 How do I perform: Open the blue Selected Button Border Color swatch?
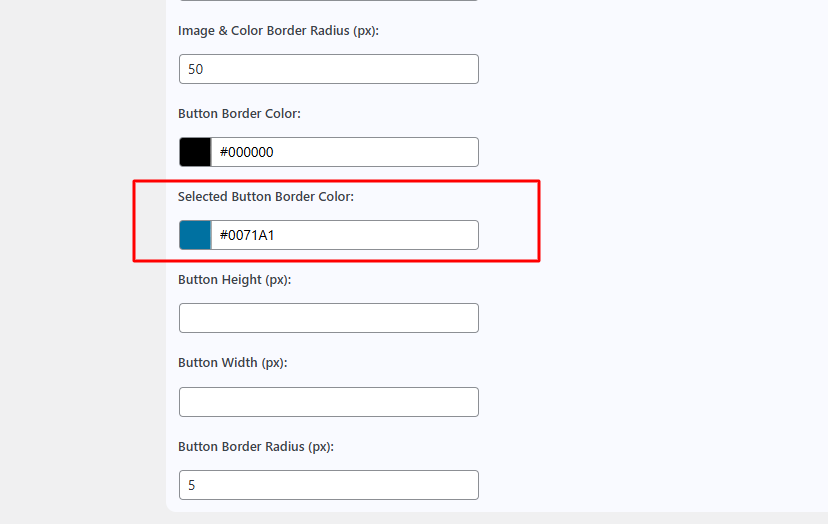tap(195, 235)
